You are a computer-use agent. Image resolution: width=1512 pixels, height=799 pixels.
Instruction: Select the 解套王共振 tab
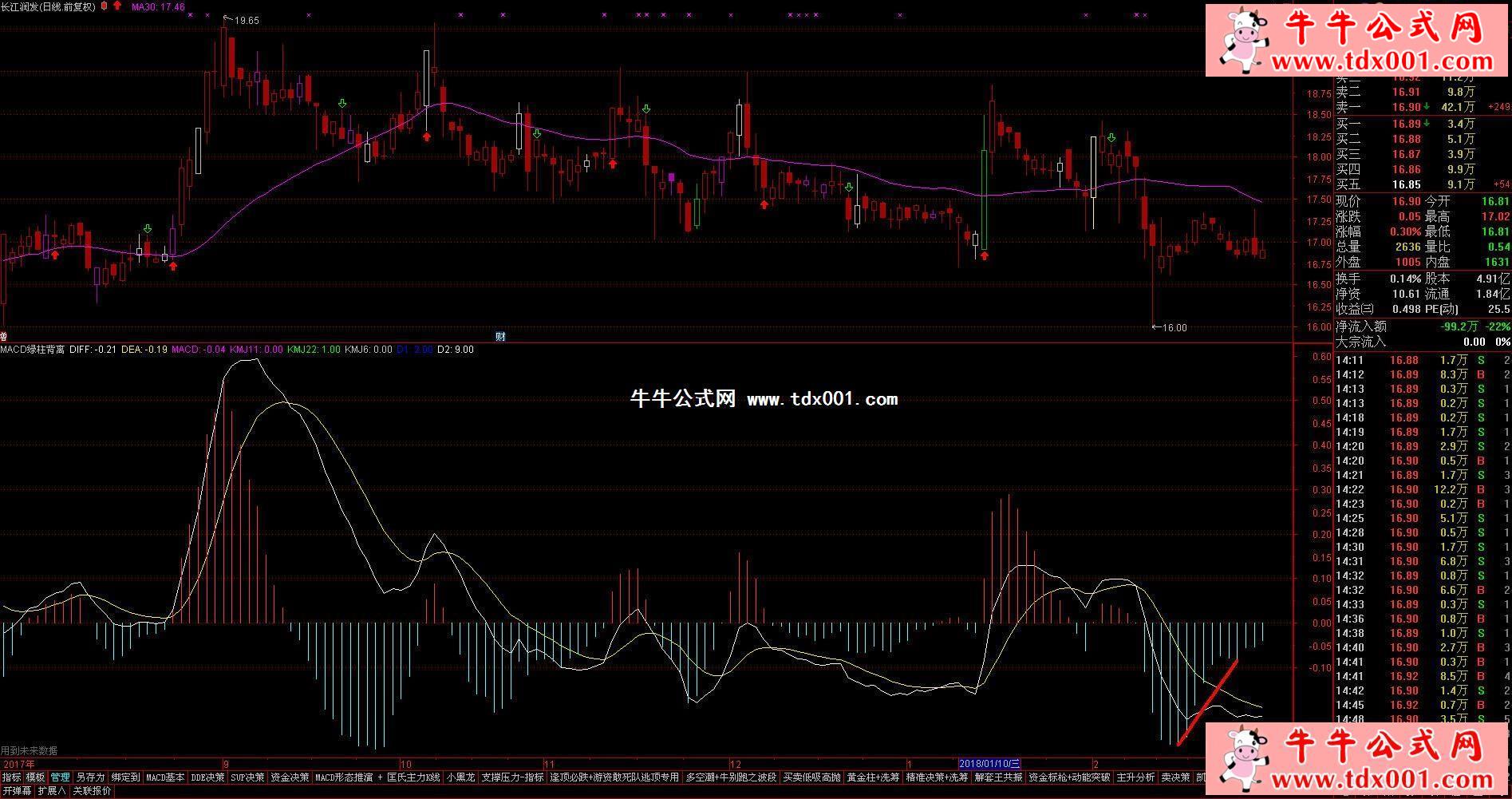point(998,777)
